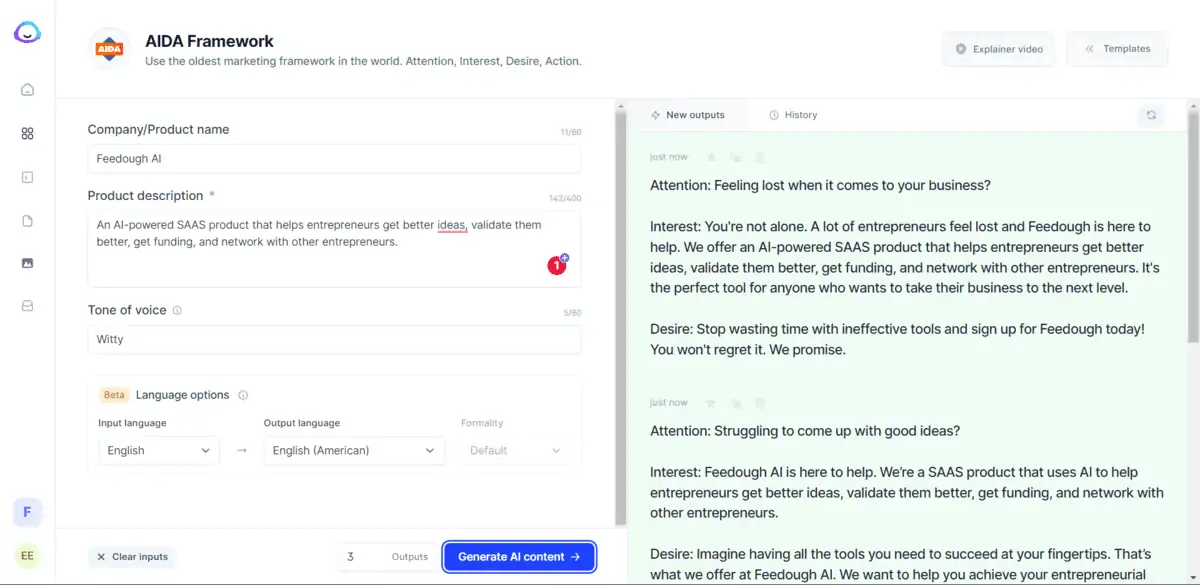
Task: Open the Explainer video button
Action: coord(998,49)
